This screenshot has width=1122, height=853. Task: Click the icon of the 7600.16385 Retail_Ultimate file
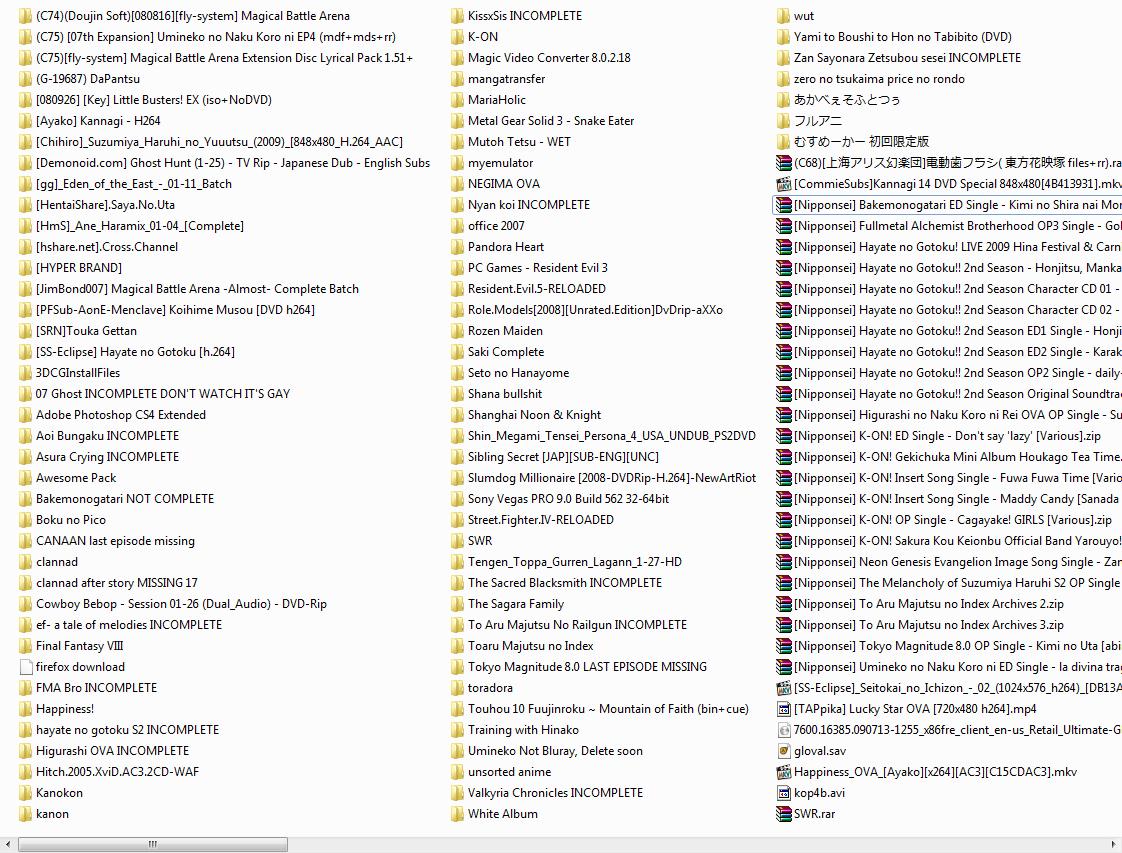click(x=784, y=730)
